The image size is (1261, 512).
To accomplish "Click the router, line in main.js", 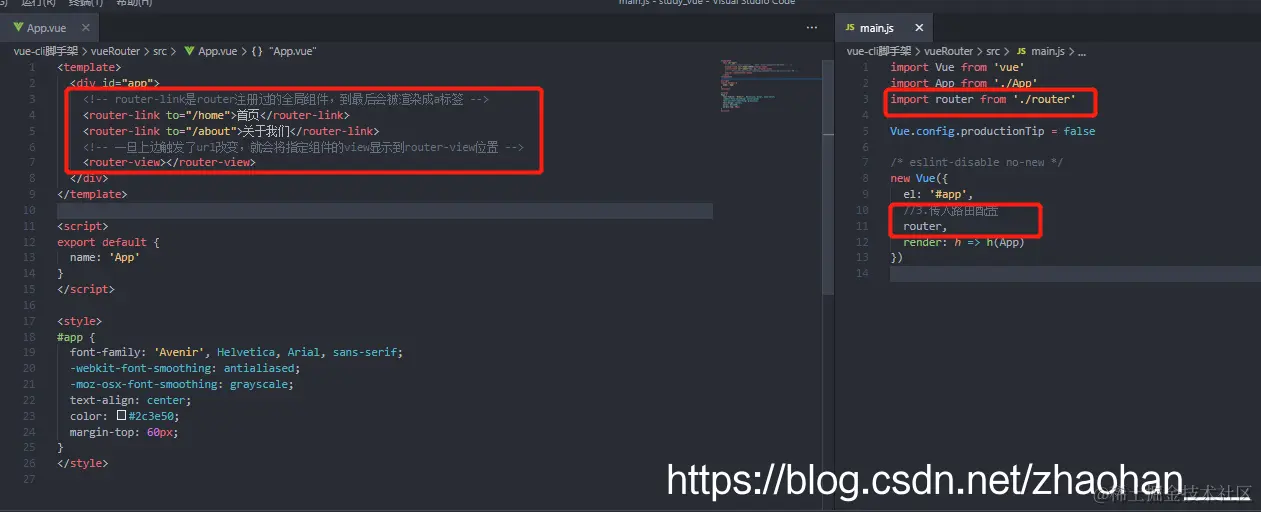I will coord(925,226).
